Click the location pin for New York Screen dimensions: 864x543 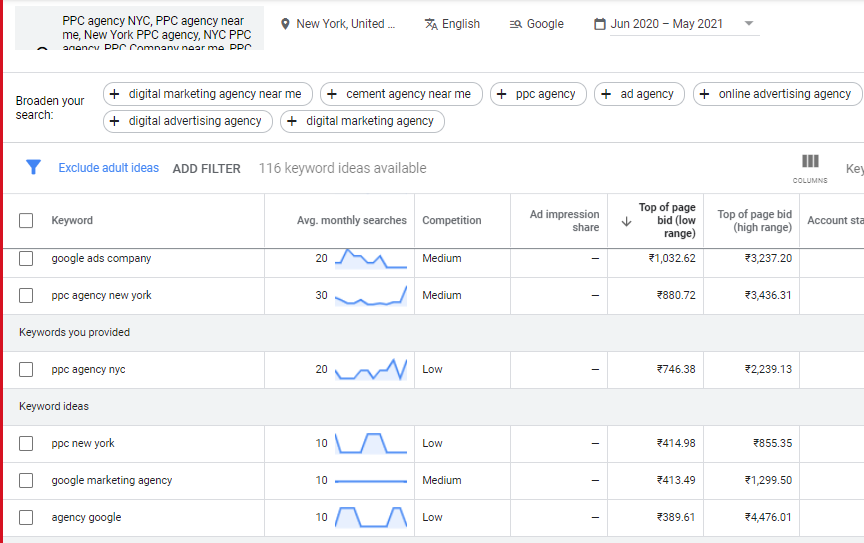pos(285,24)
